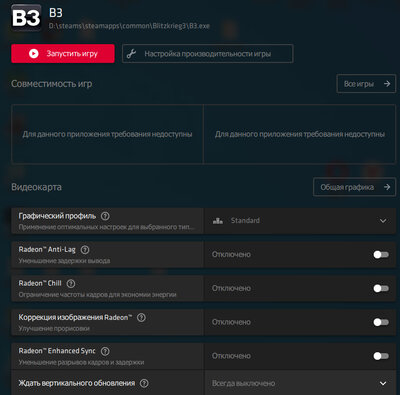Viewport: 400px width, 395px height.
Task: Show help for Ждать вертикального обновления
Action: point(144,383)
